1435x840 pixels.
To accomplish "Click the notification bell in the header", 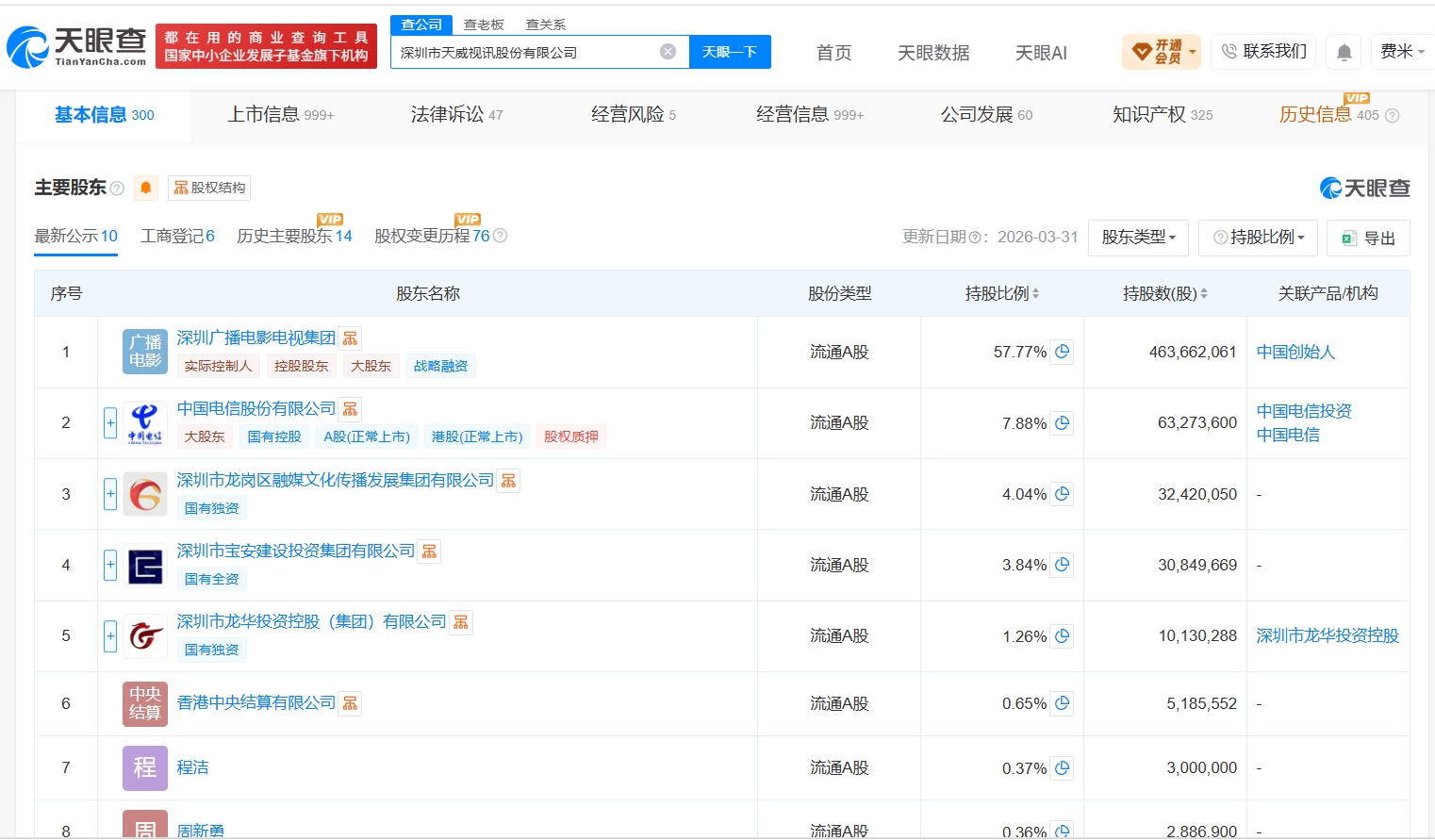I will click(1344, 52).
